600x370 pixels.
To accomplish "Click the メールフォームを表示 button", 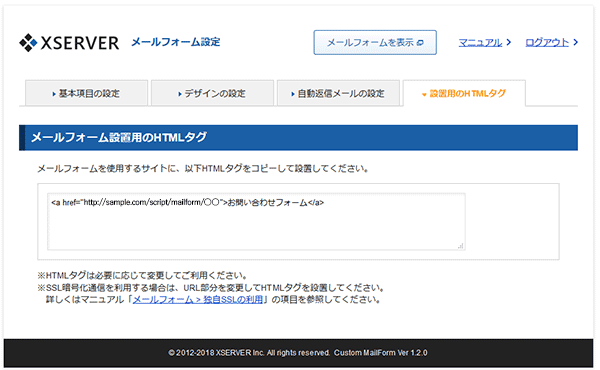I will 375,42.
